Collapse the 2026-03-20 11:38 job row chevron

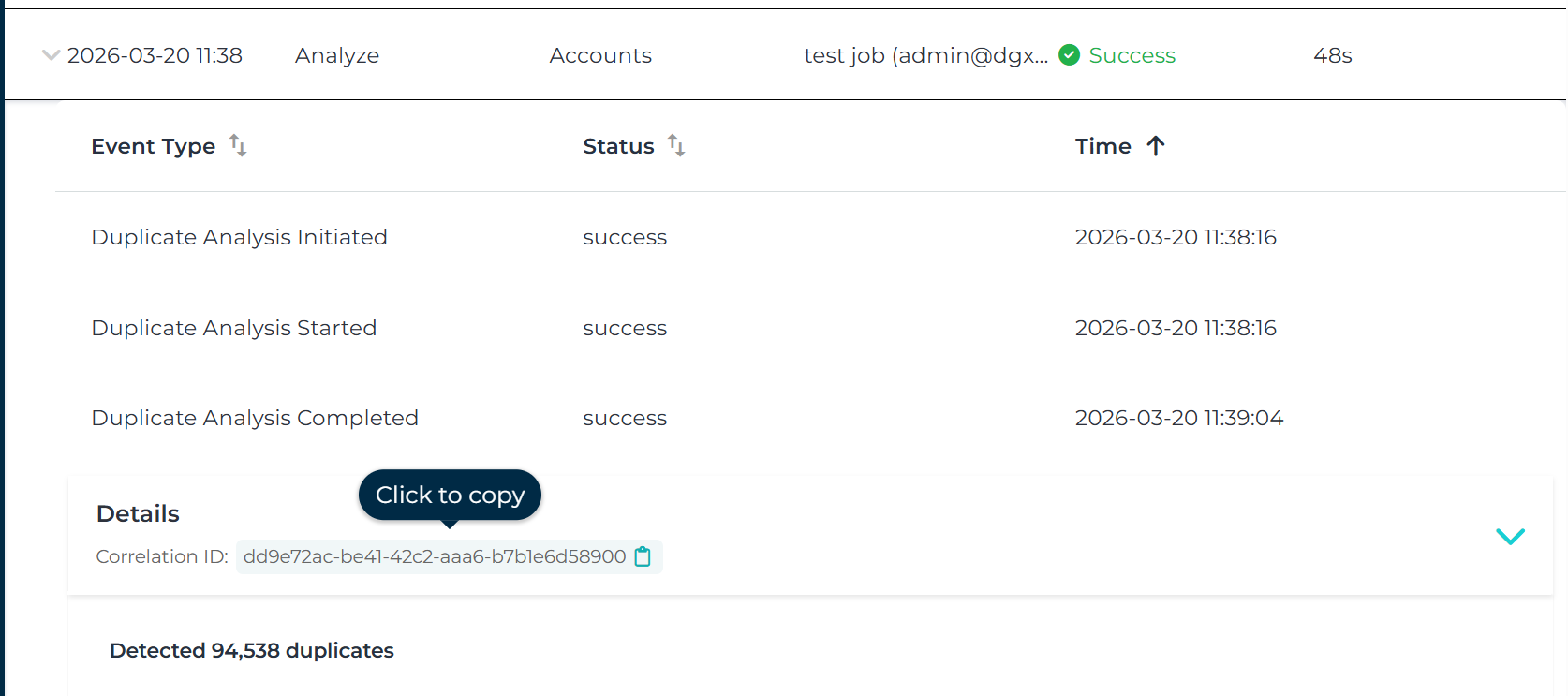(x=52, y=55)
